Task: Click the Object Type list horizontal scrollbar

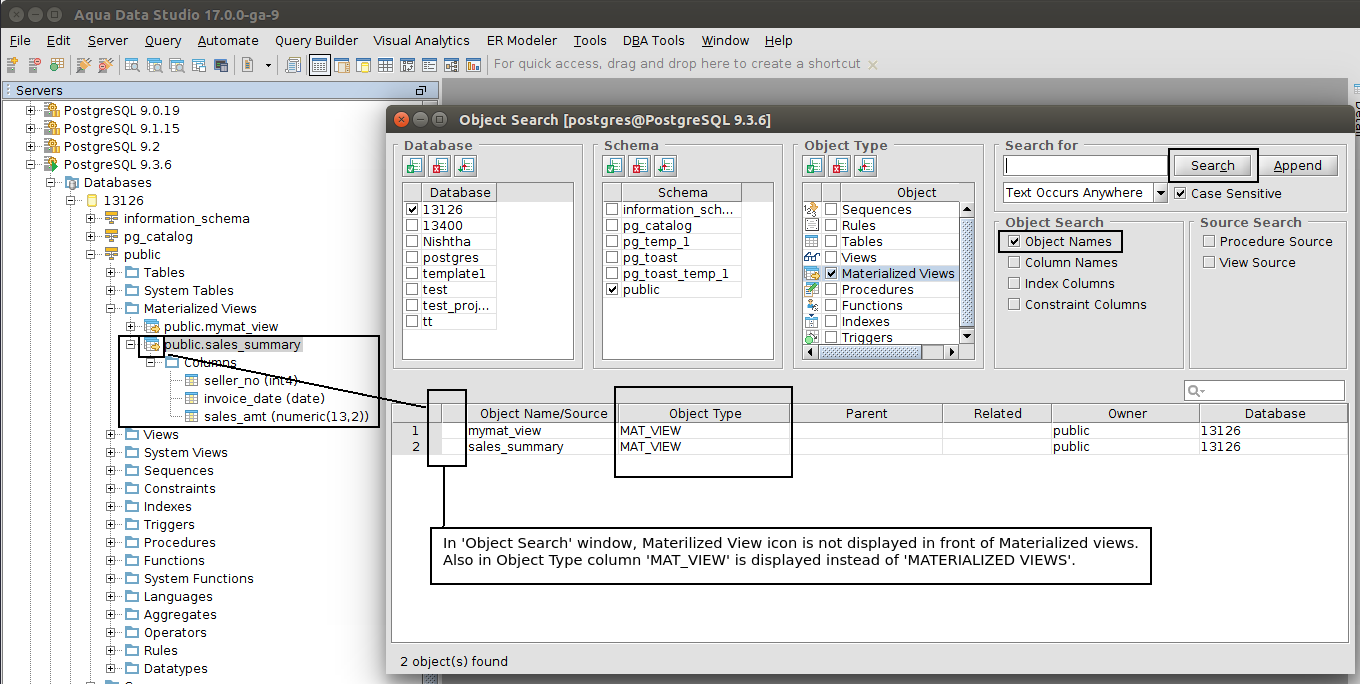Action: click(880, 352)
